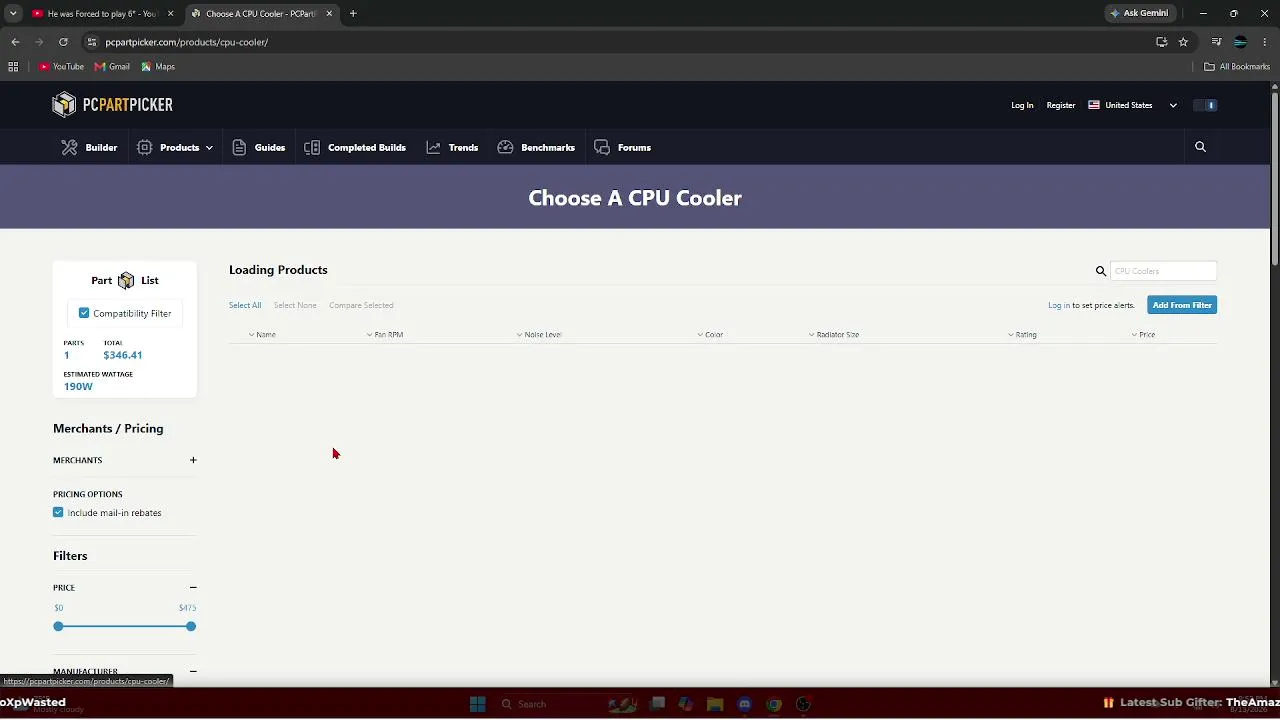This screenshot has width=1280, height=720.
Task: Open the media control icon
Action: 1216,42
